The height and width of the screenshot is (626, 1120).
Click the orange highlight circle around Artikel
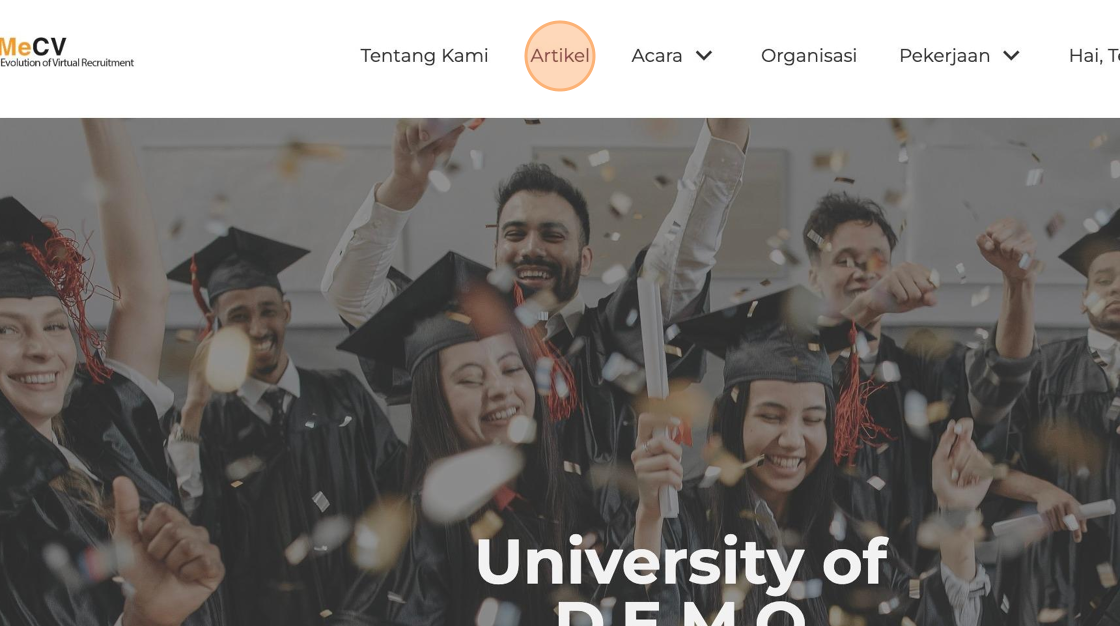[x=560, y=56]
